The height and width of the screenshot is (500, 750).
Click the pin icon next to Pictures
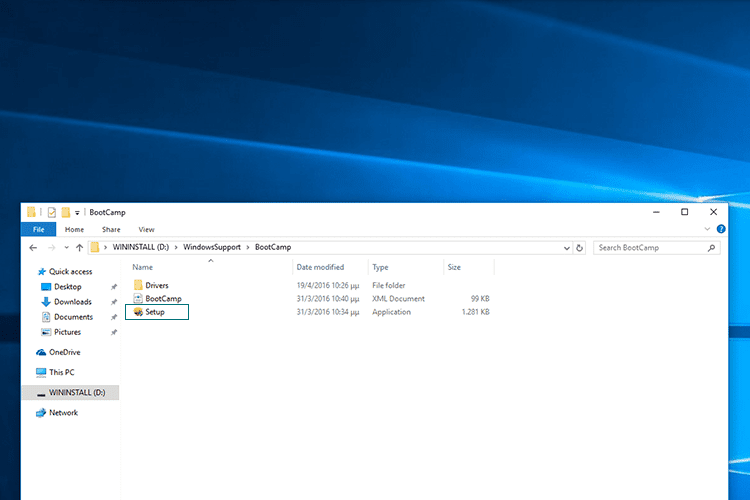click(114, 332)
